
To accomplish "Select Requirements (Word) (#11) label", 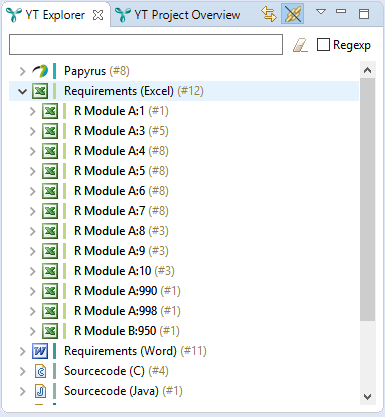I will pos(135,351).
